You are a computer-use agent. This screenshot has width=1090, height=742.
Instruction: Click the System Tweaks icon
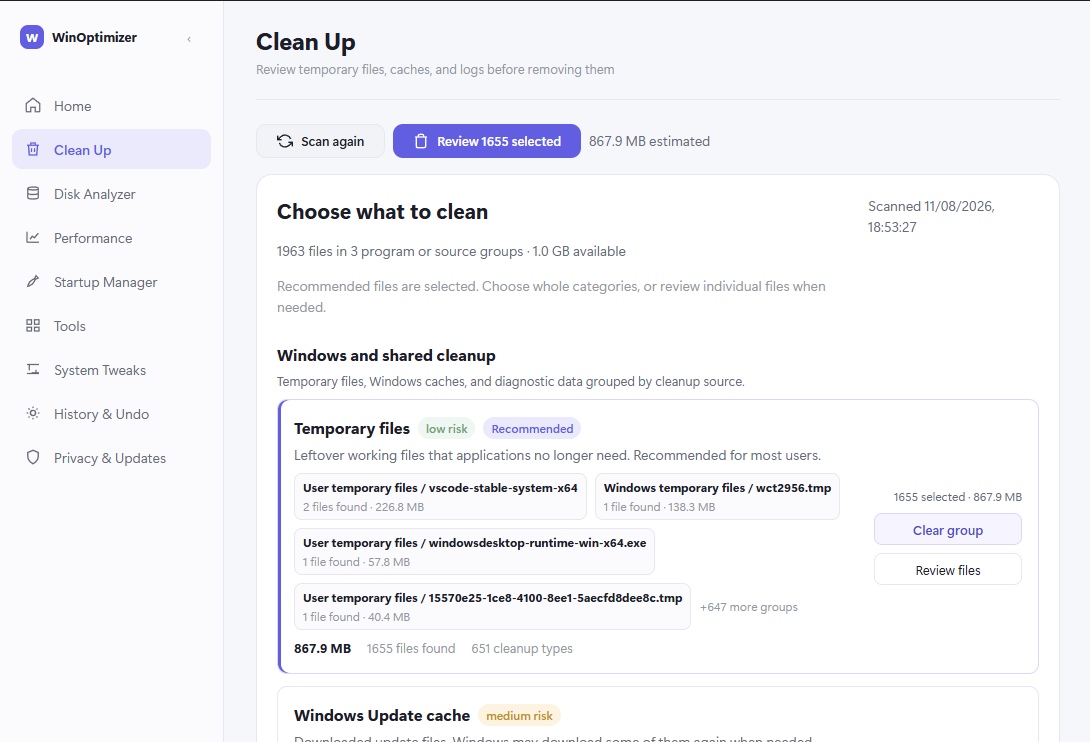pyautogui.click(x=33, y=369)
